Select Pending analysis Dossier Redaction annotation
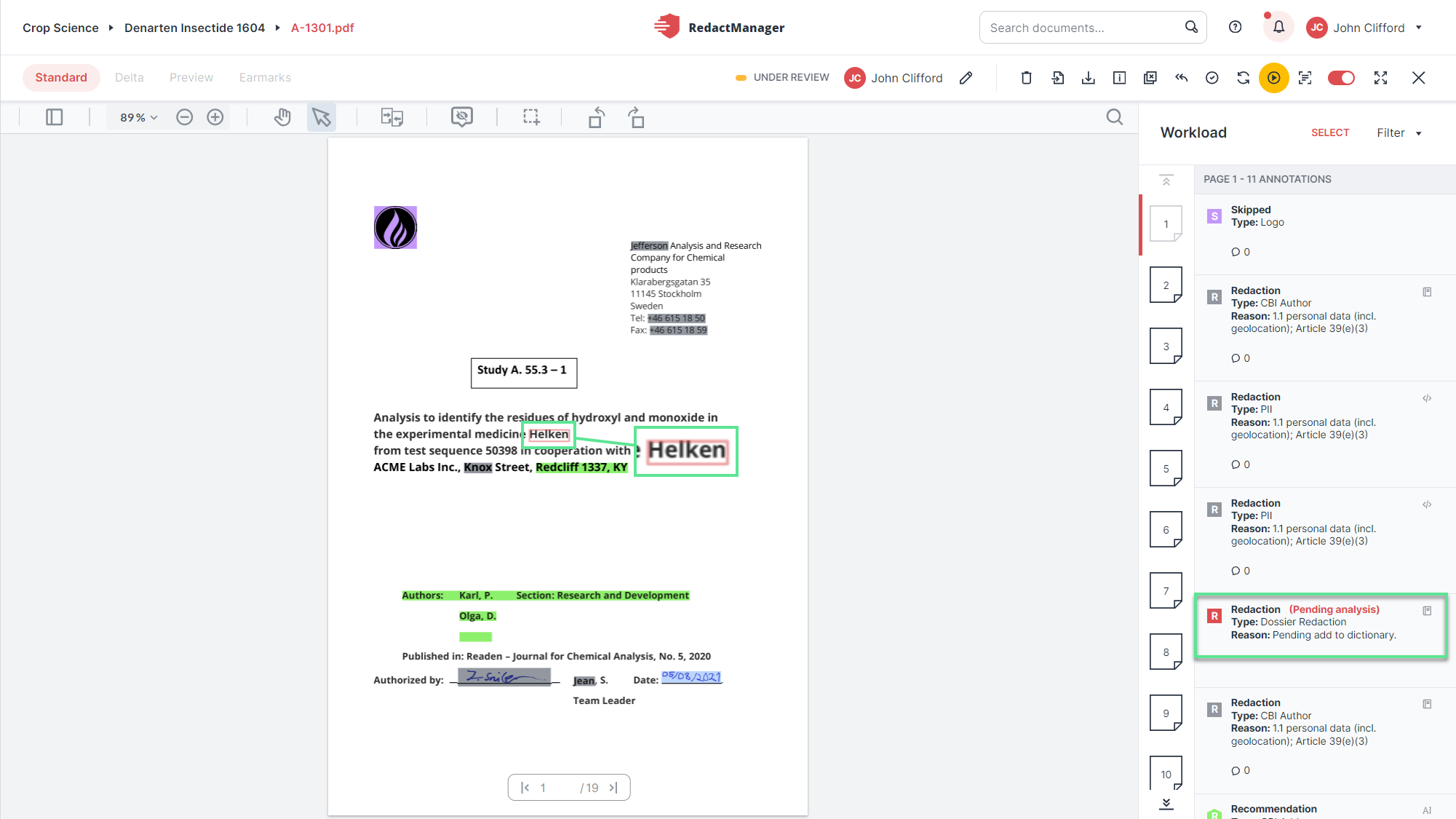 [x=1321, y=625]
